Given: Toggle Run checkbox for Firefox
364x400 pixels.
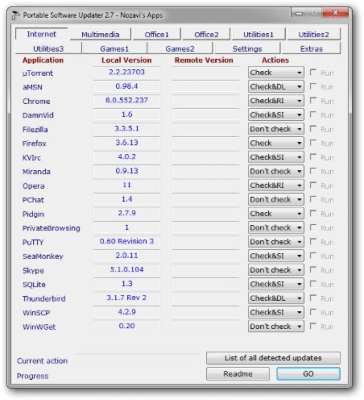Looking at the screenshot, I should click(x=313, y=143).
